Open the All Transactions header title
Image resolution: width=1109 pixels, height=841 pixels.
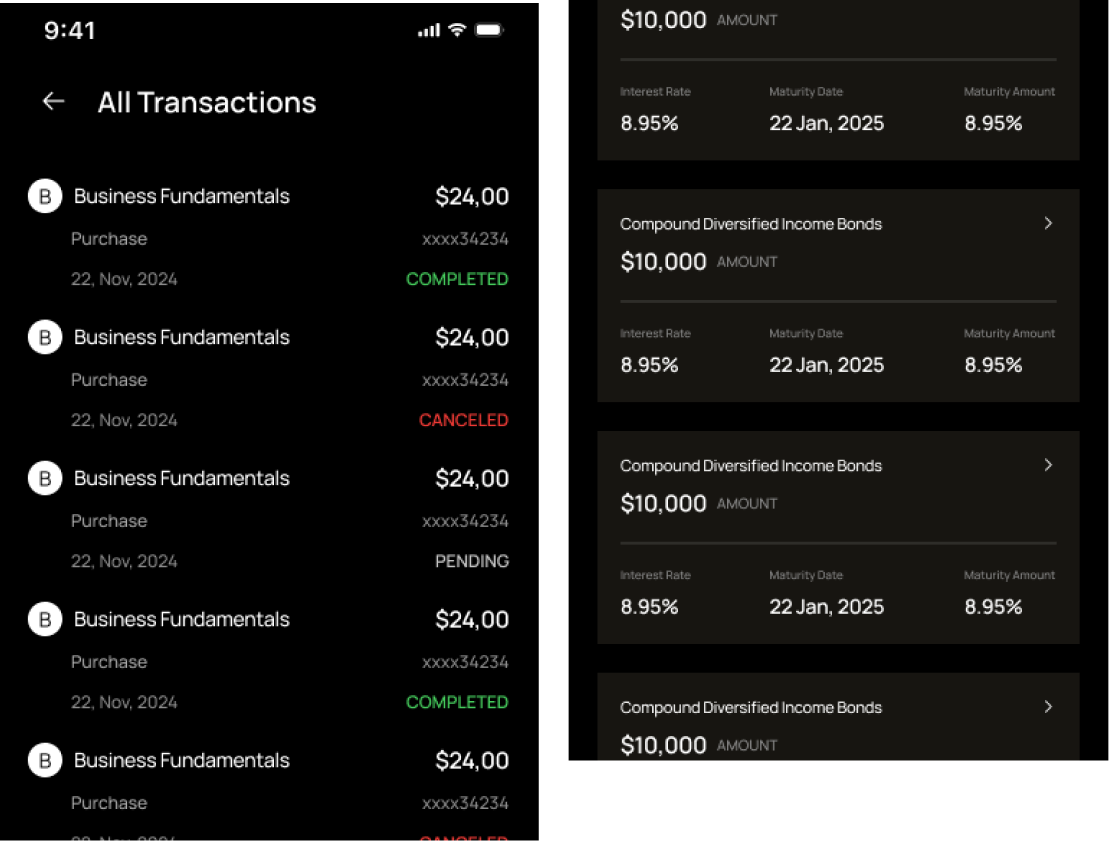[x=207, y=103]
